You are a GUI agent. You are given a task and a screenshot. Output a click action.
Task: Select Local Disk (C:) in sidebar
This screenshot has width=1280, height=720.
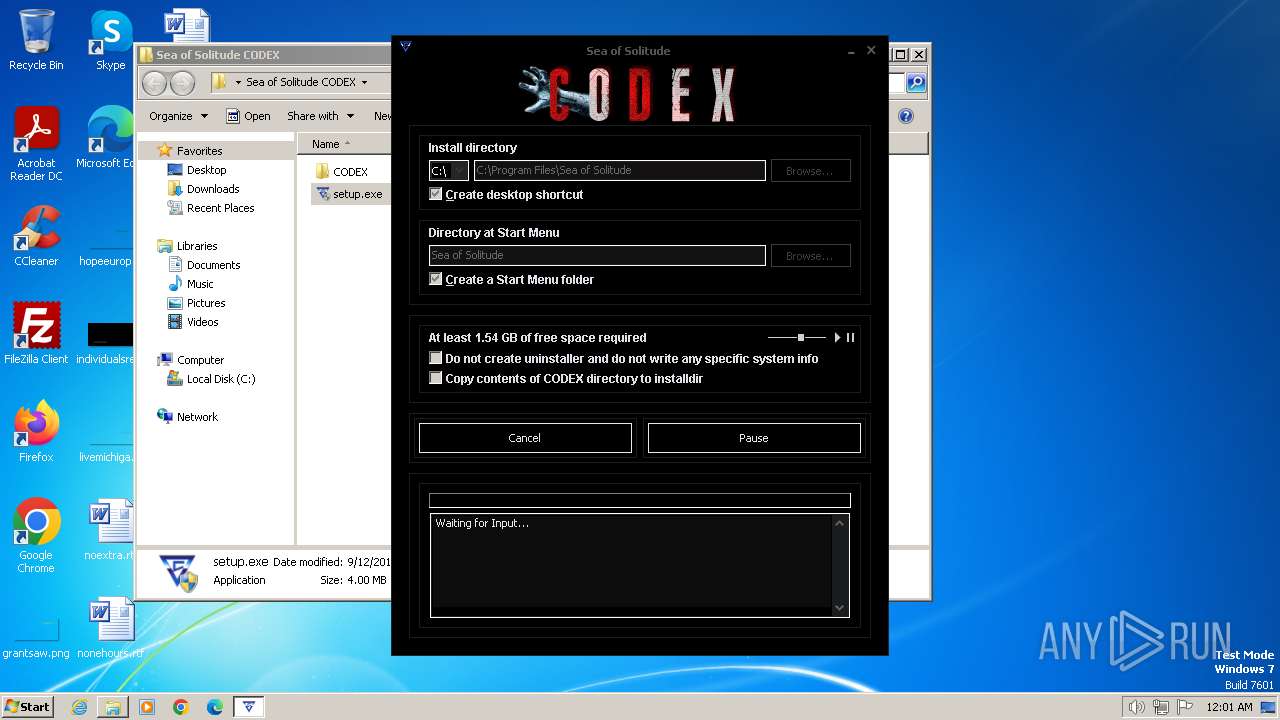pyautogui.click(x=221, y=379)
